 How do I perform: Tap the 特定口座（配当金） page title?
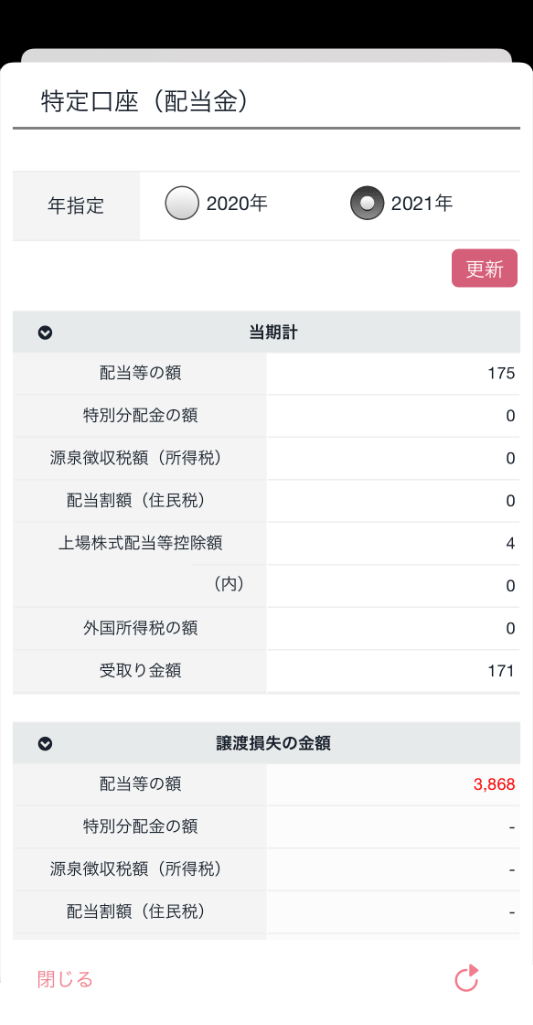coord(145,102)
